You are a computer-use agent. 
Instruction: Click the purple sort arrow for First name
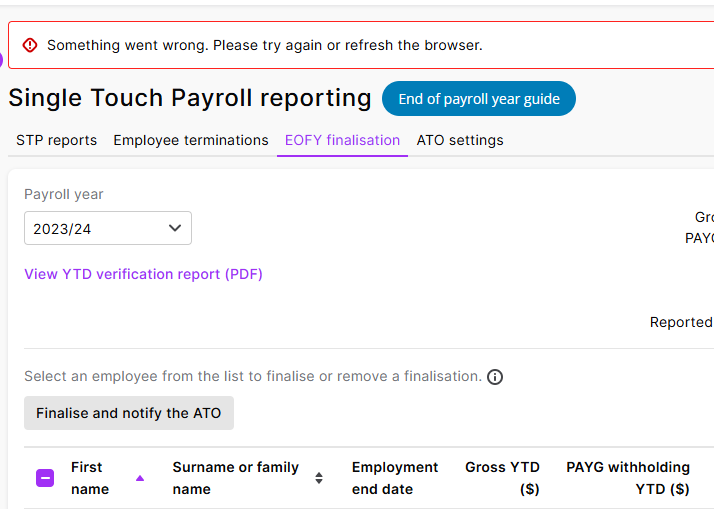(140, 478)
